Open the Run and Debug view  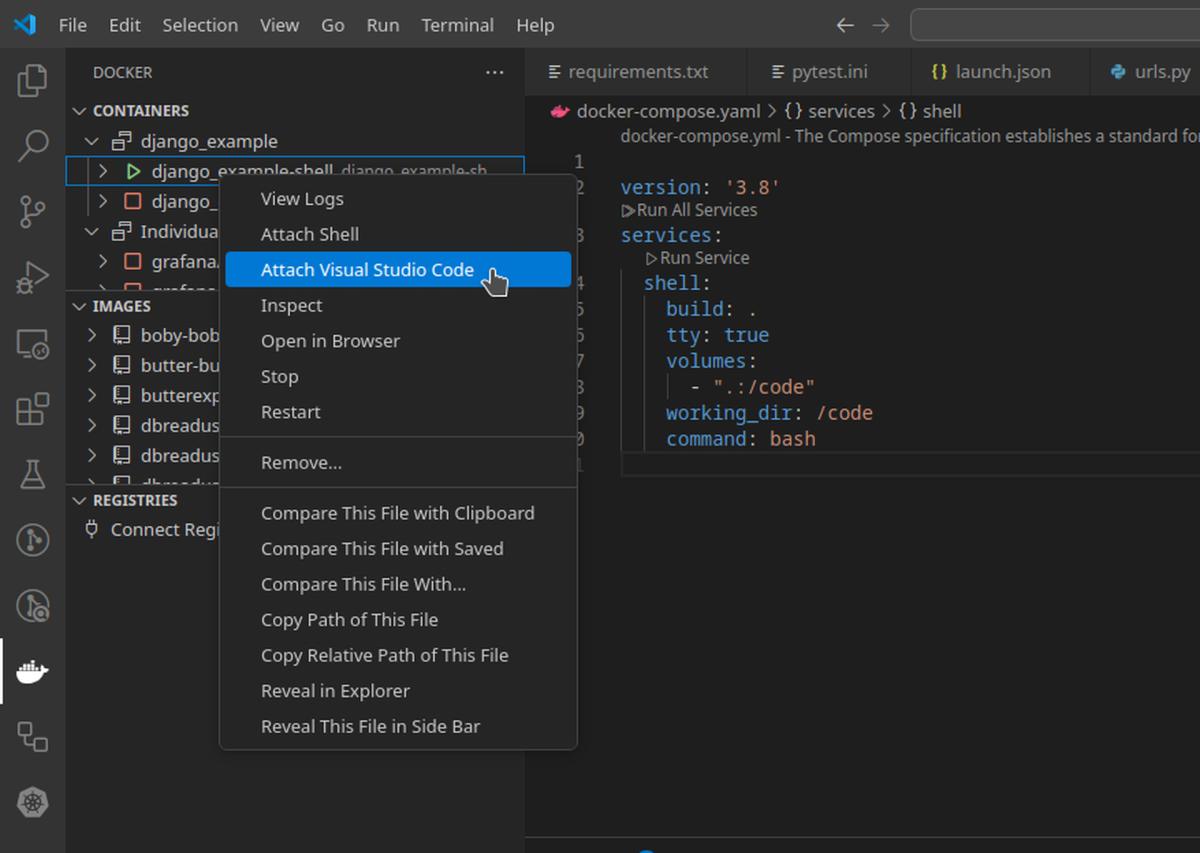coord(33,278)
